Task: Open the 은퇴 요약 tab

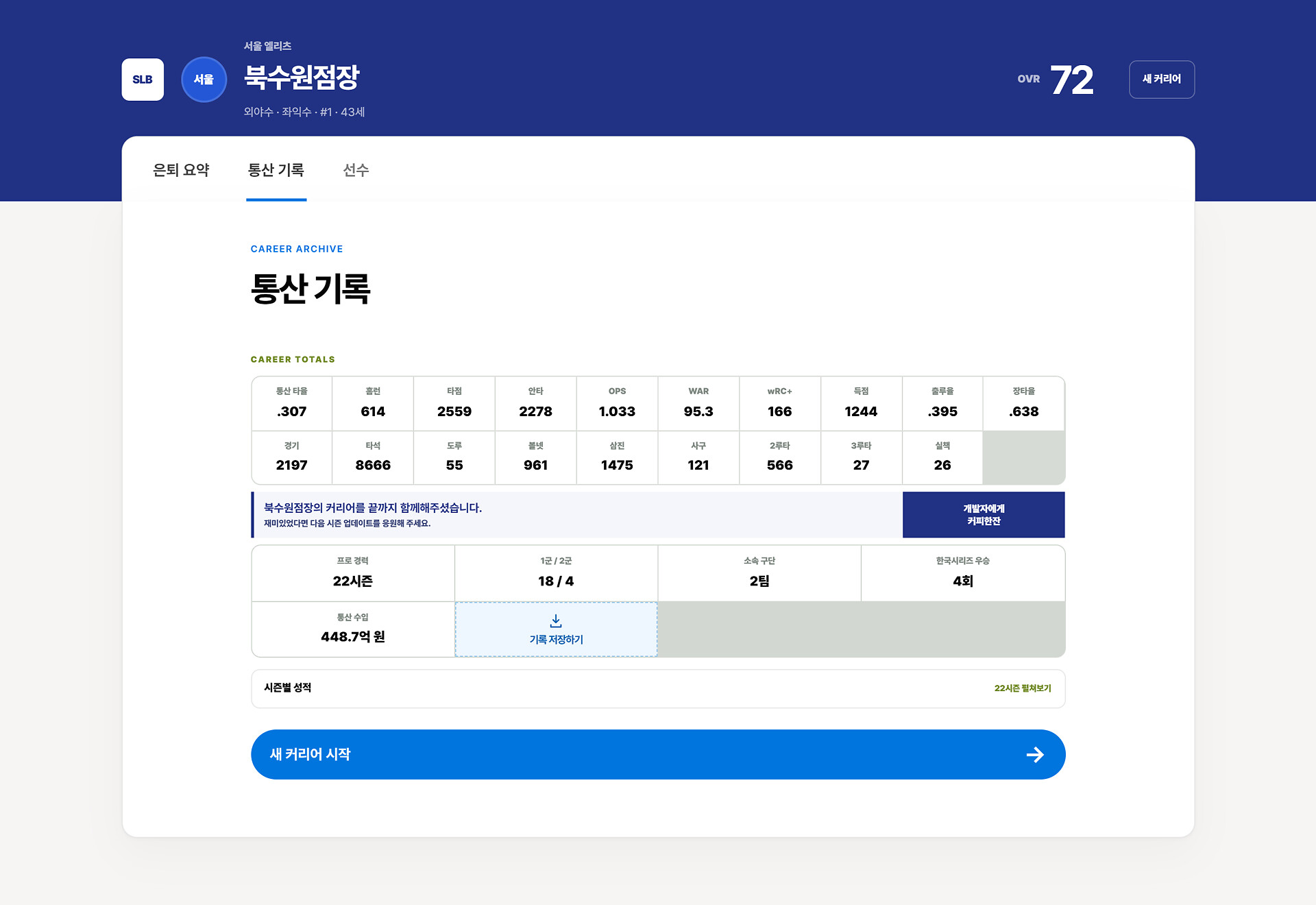Action: tap(181, 170)
